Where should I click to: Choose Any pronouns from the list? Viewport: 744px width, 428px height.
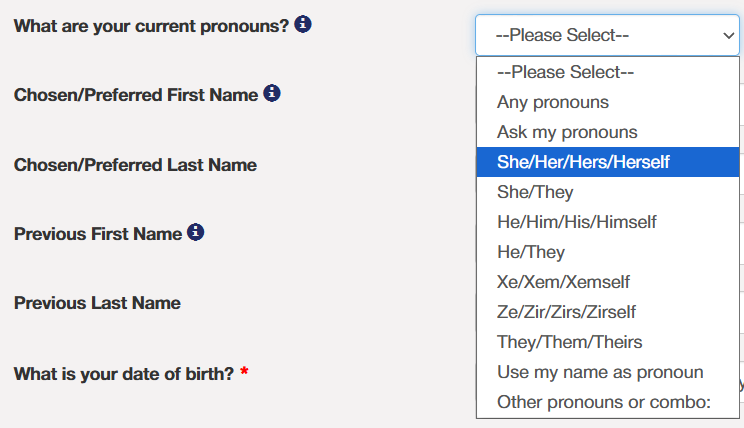[x=552, y=102]
